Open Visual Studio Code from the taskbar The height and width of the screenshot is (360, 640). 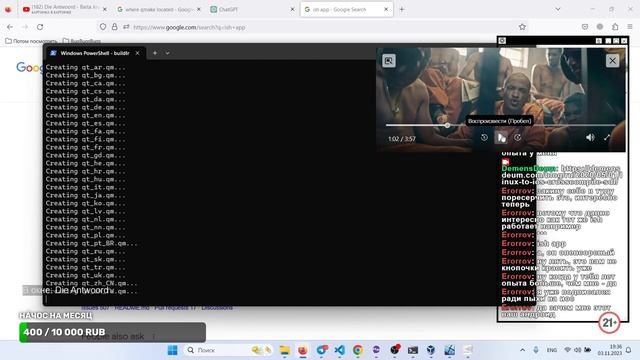pos(340,350)
